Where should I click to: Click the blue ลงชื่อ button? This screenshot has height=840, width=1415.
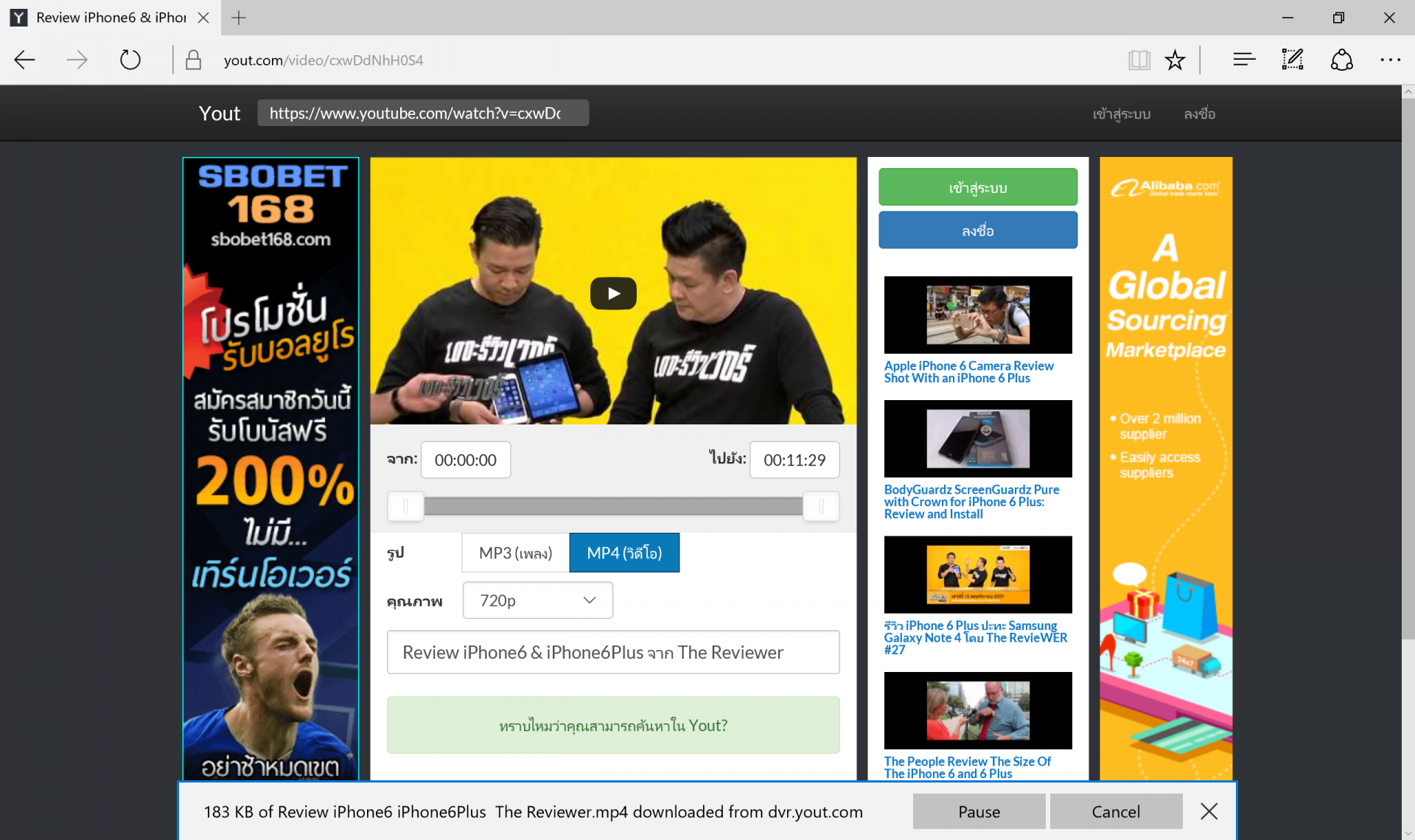(978, 231)
